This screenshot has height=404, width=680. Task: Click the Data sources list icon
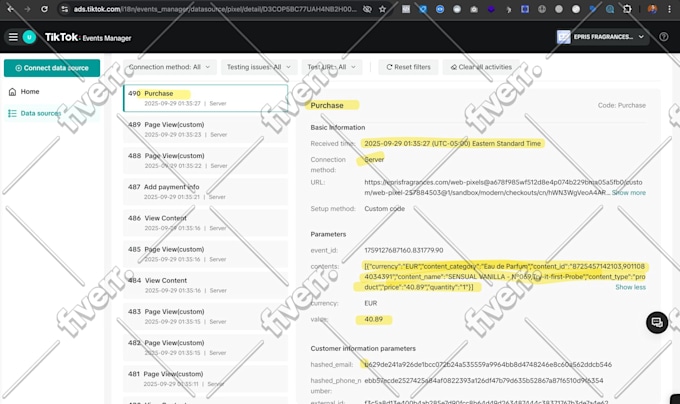(12, 113)
